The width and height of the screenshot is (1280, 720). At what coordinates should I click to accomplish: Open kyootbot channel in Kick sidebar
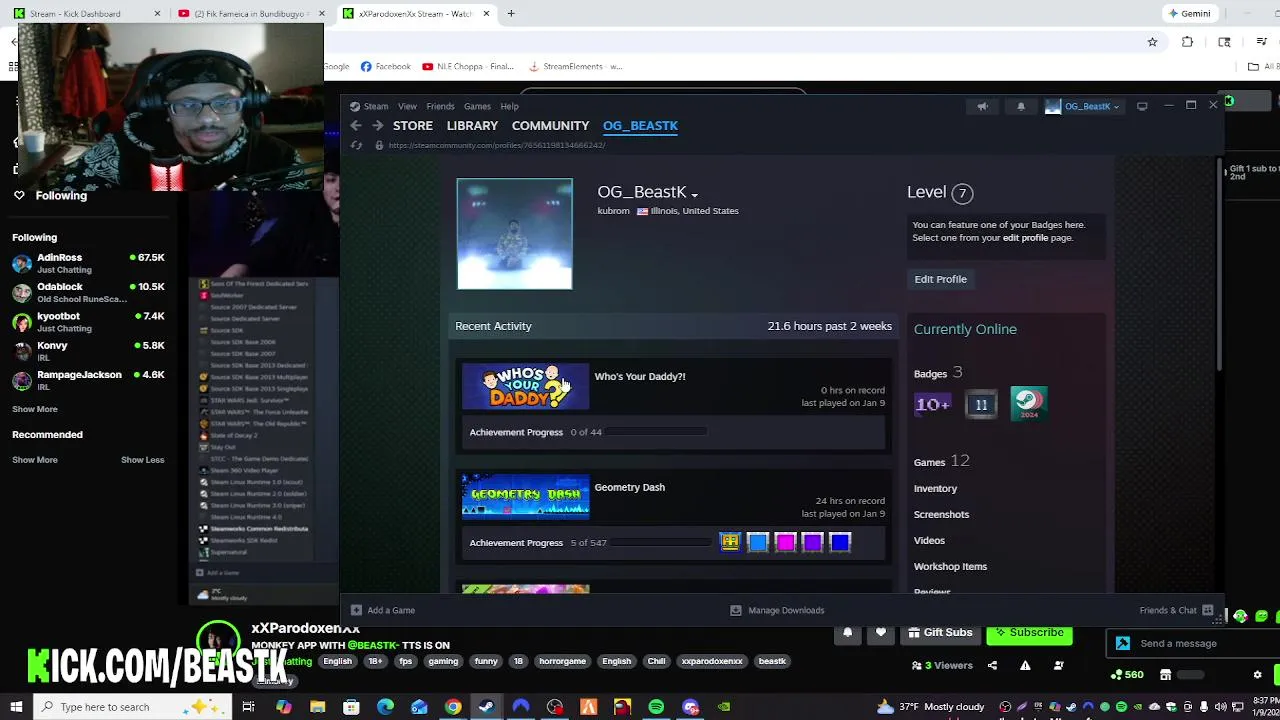pyautogui.click(x=88, y=321)
